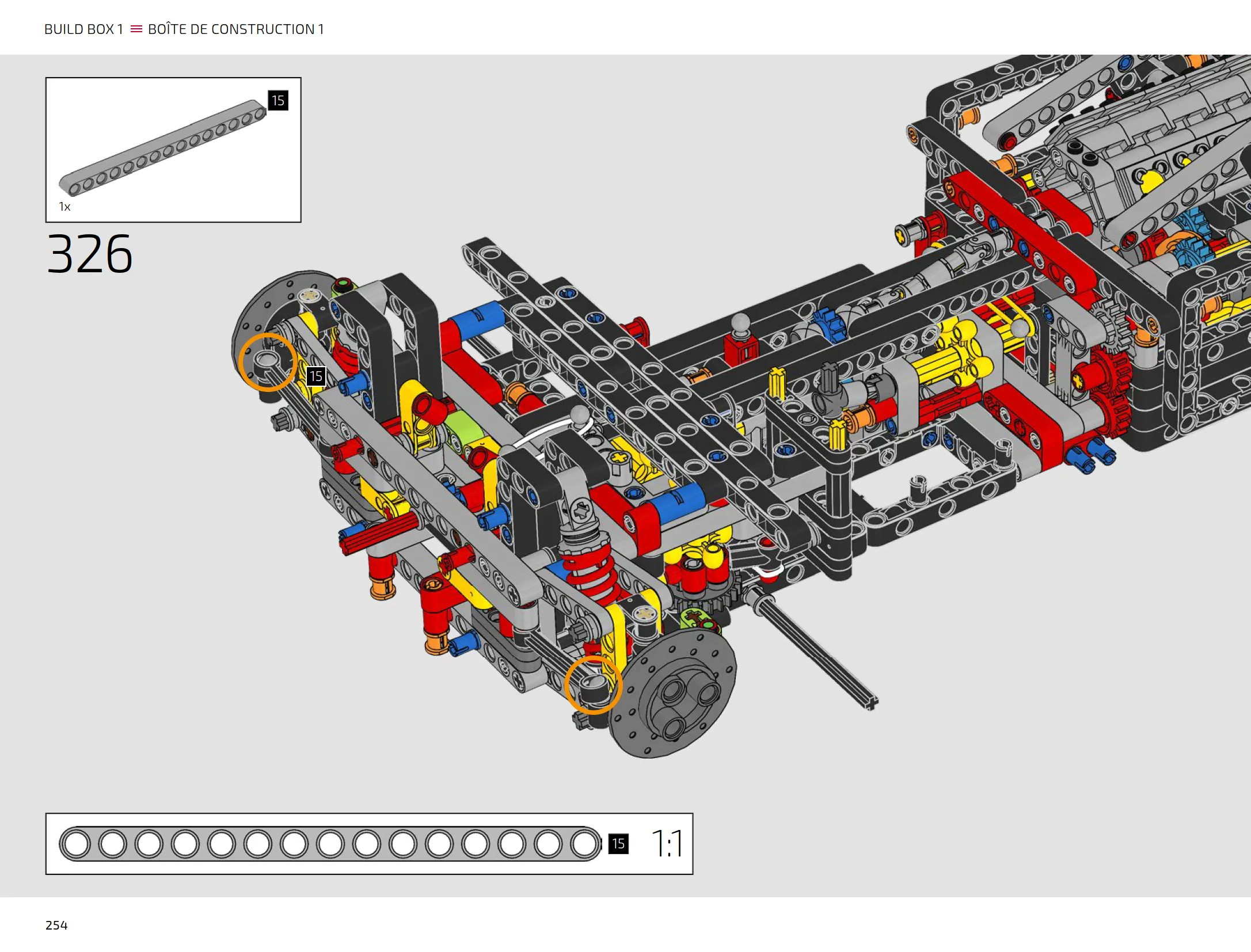Click the full-size 15-hole beam diagram
The image size is (1251, 952).
[x=330, y=844]
